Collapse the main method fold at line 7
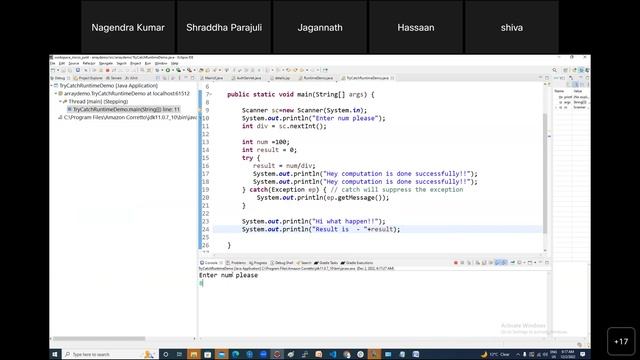Screen dimensions: 640x360 click(x=211, y=95)
